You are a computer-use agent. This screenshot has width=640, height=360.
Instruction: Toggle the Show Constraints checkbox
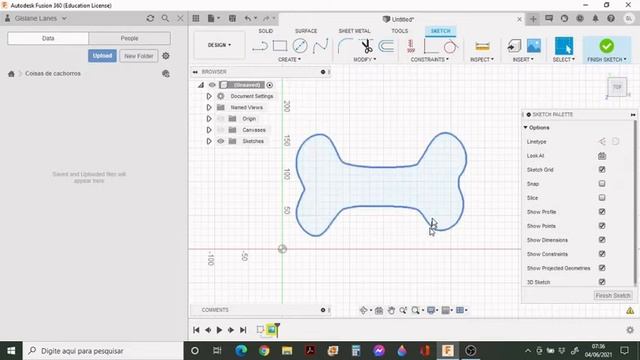click(602, 254)
